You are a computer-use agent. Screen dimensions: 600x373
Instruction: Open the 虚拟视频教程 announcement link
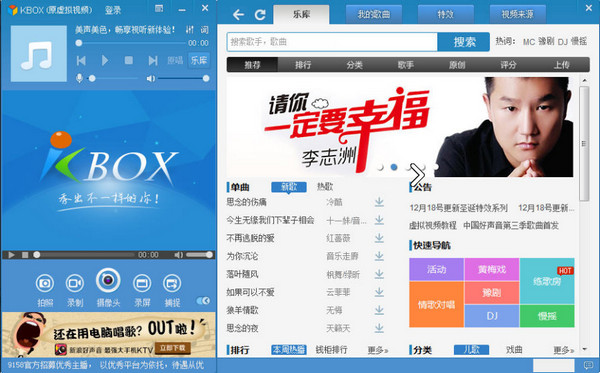tap(433, 226)
